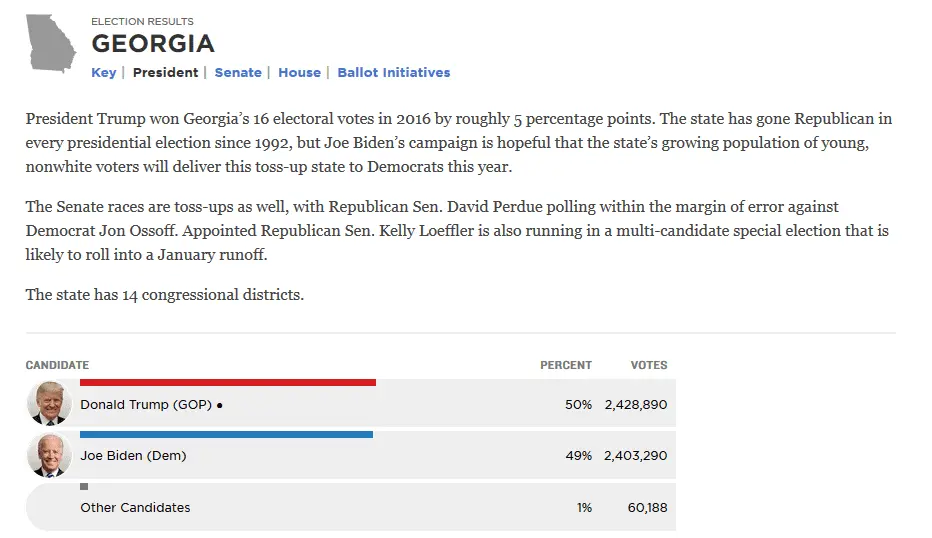Click the Other Candidates row label
Viewport: 932px width, 538px height.
(135, 508)
